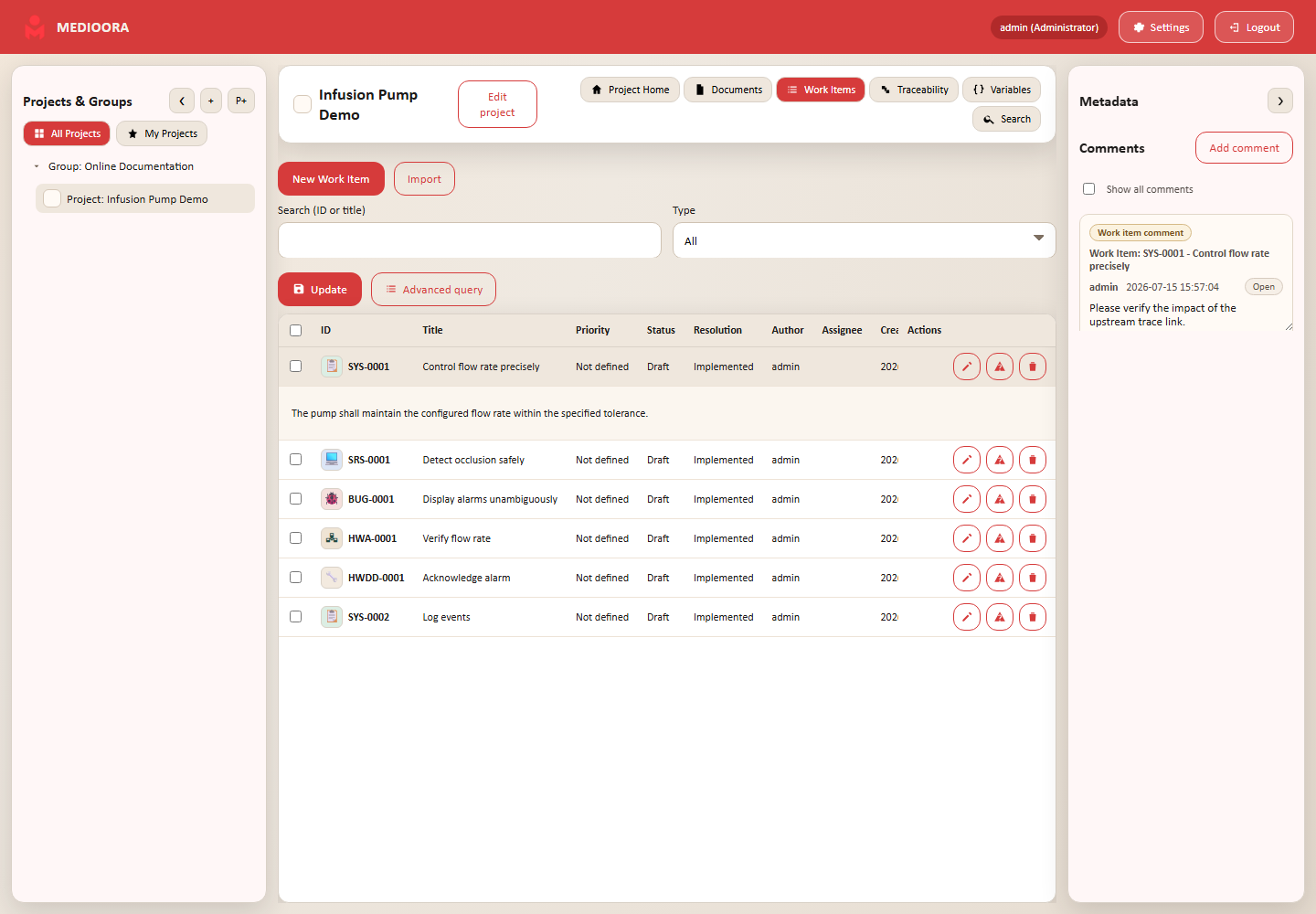The height and width of the screenshot is (914, 1316).
Task: Open the Type dropdown
Action: [864, 240]
